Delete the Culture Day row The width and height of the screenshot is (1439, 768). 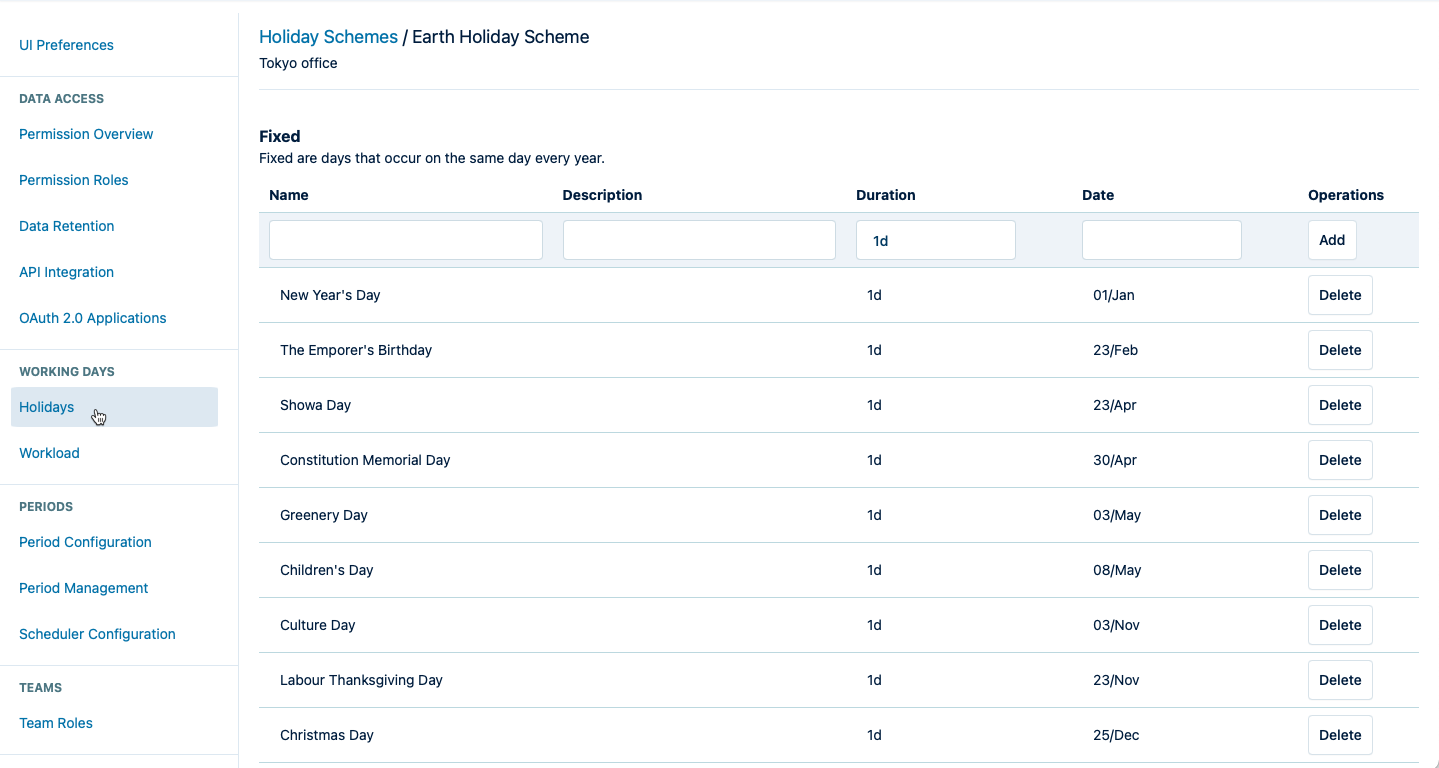click(1339, 625)
